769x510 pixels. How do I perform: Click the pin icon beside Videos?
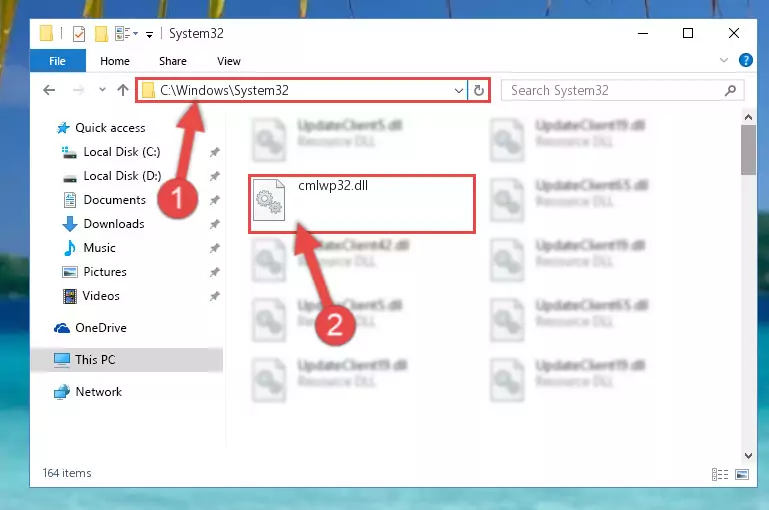(x=214, y=296)
